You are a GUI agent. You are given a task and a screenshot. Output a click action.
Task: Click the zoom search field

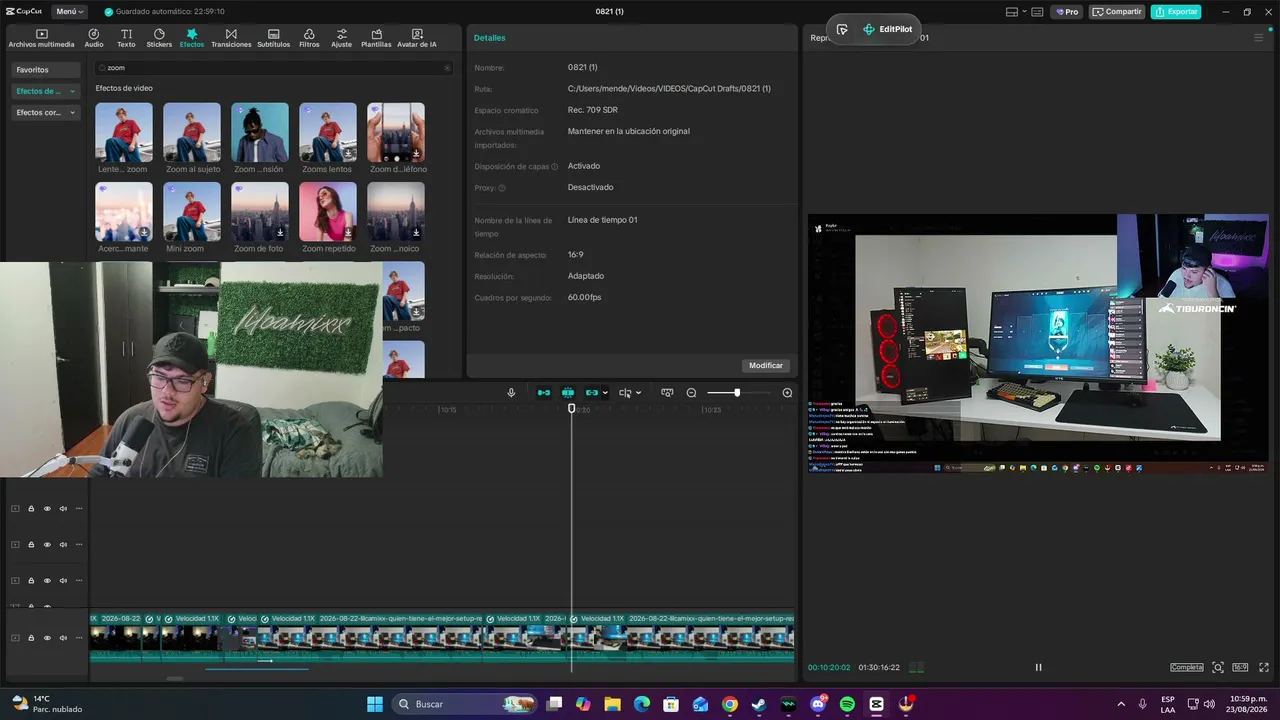point(273,68)
